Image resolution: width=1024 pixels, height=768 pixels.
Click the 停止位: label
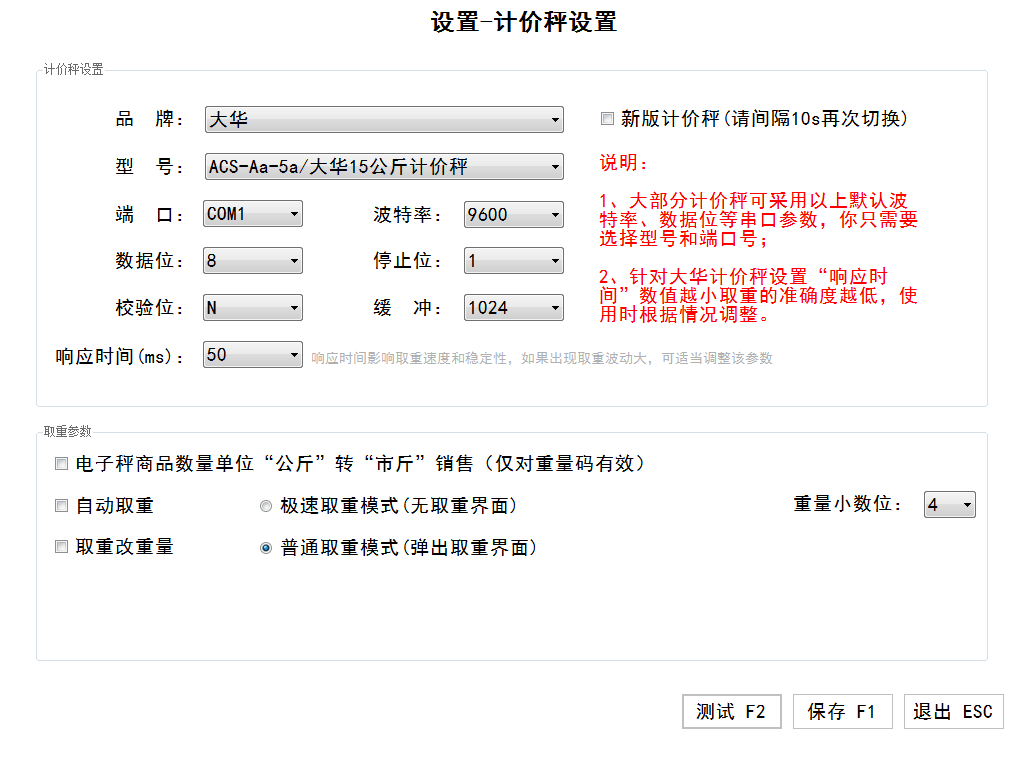tap(408, 261)
